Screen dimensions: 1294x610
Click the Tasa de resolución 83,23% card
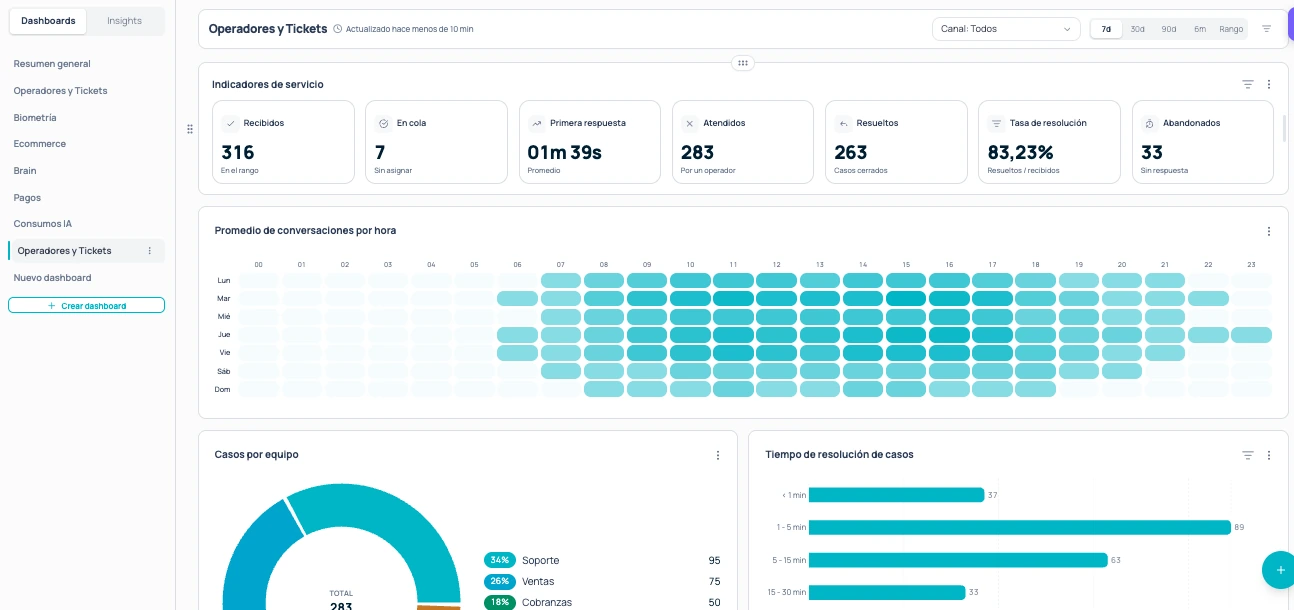(x=1049, y=142)
